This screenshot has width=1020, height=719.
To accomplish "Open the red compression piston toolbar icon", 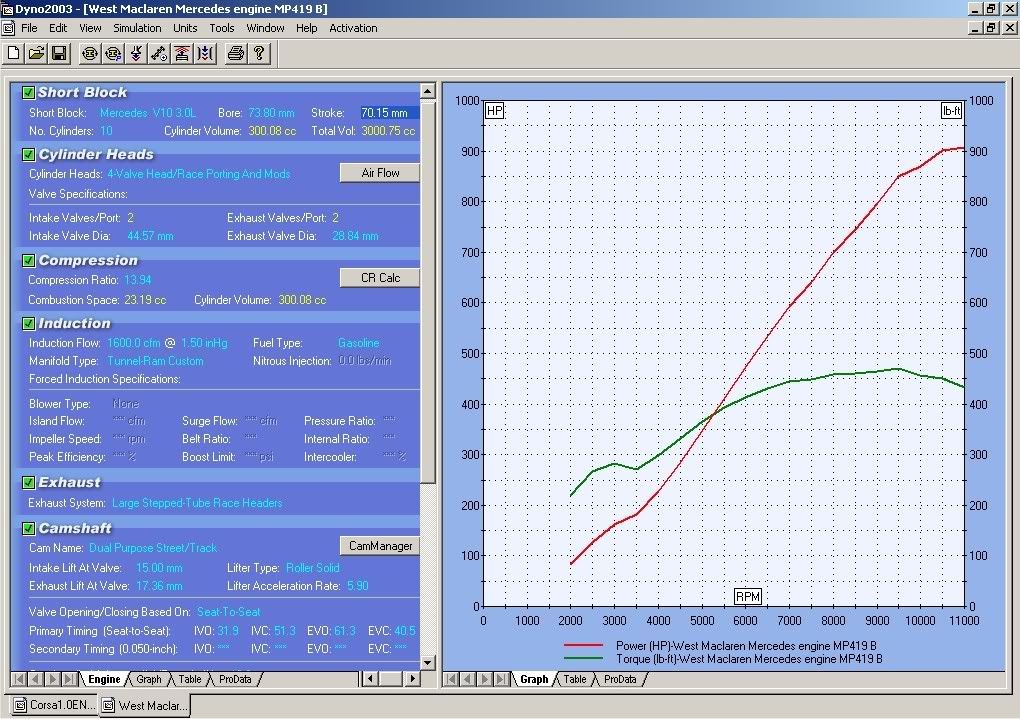I will pos(182,53).
